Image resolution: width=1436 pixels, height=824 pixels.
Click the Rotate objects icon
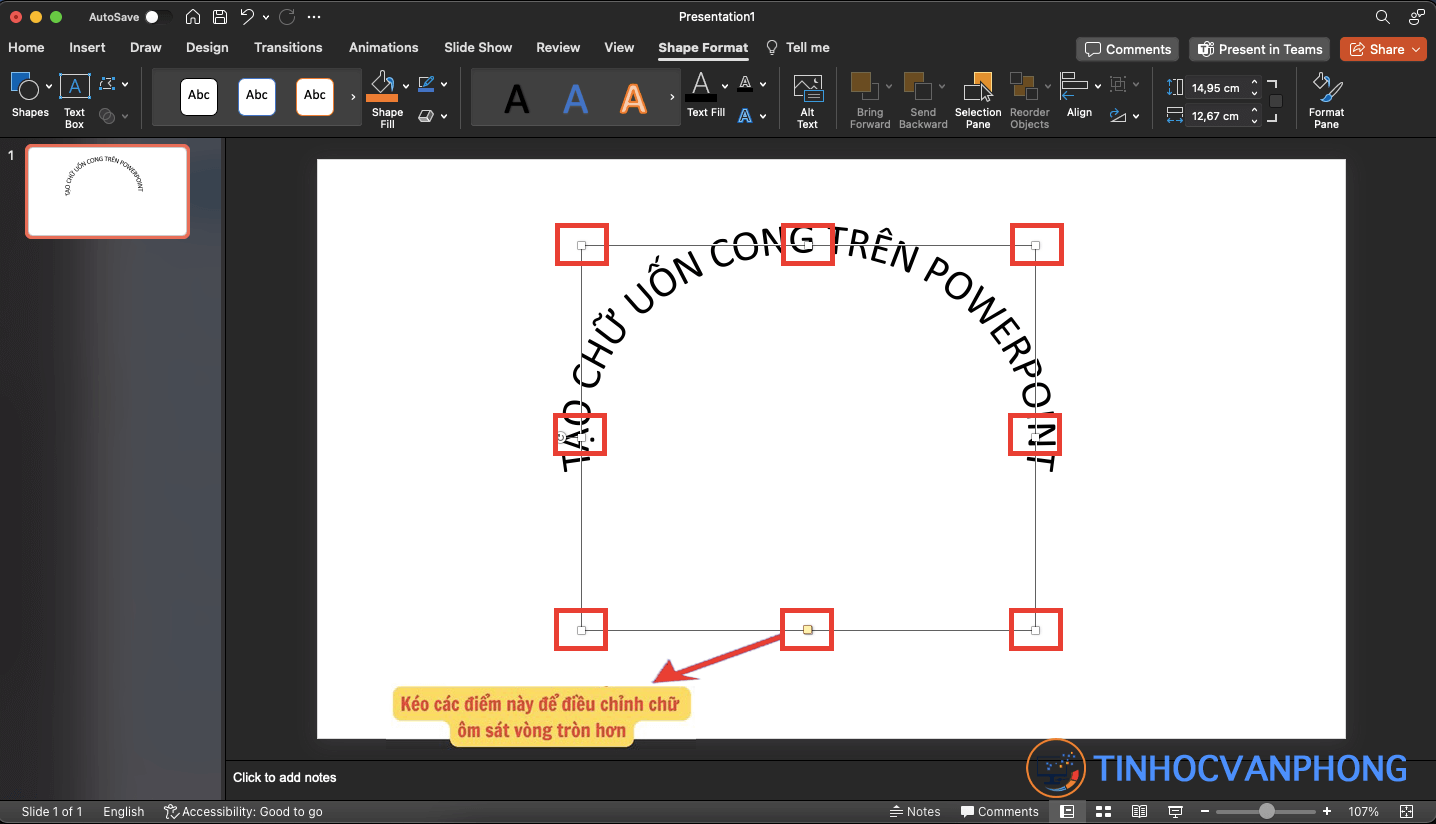[1119, 116]
